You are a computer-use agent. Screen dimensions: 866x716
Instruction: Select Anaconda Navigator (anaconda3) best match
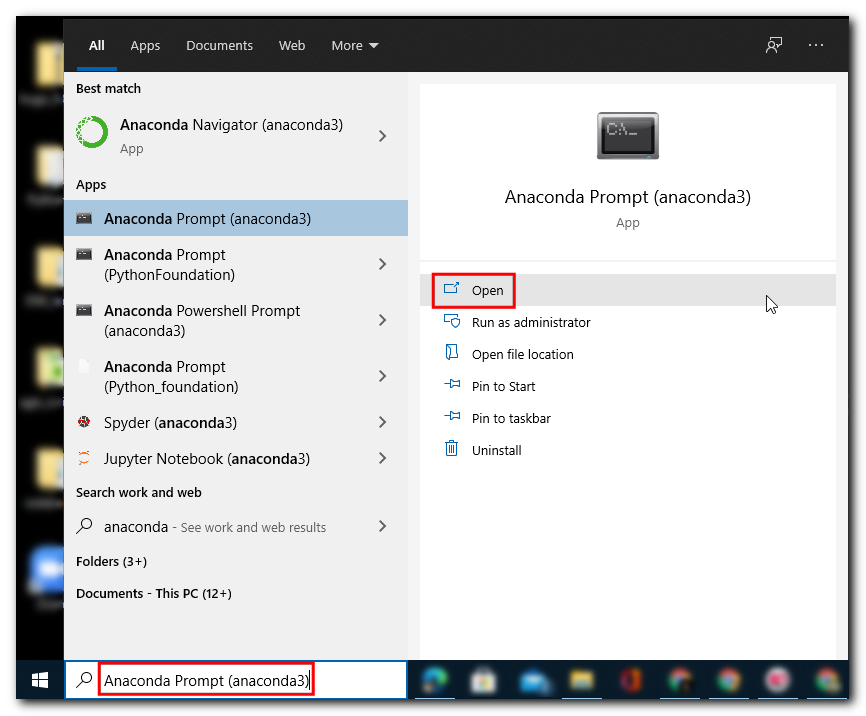coord(236,136)
